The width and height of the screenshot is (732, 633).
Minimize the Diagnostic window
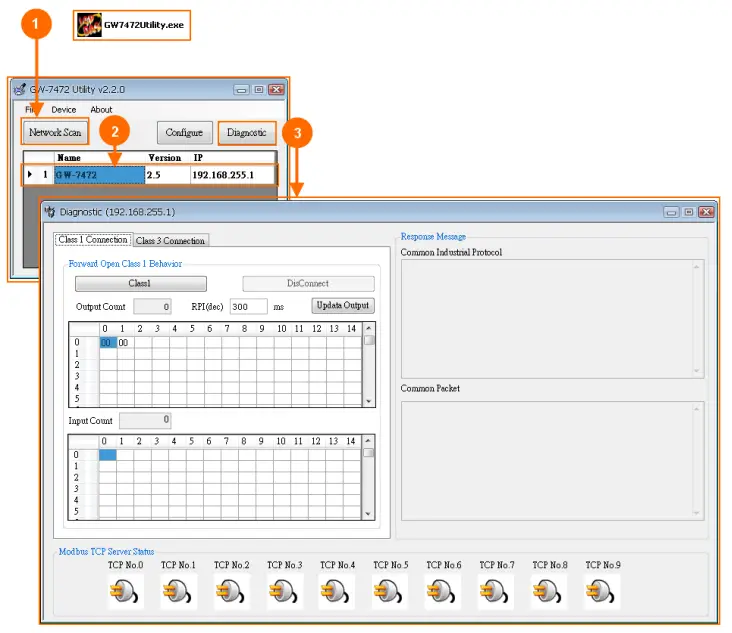pyautogui.click(x=671, y=212)
